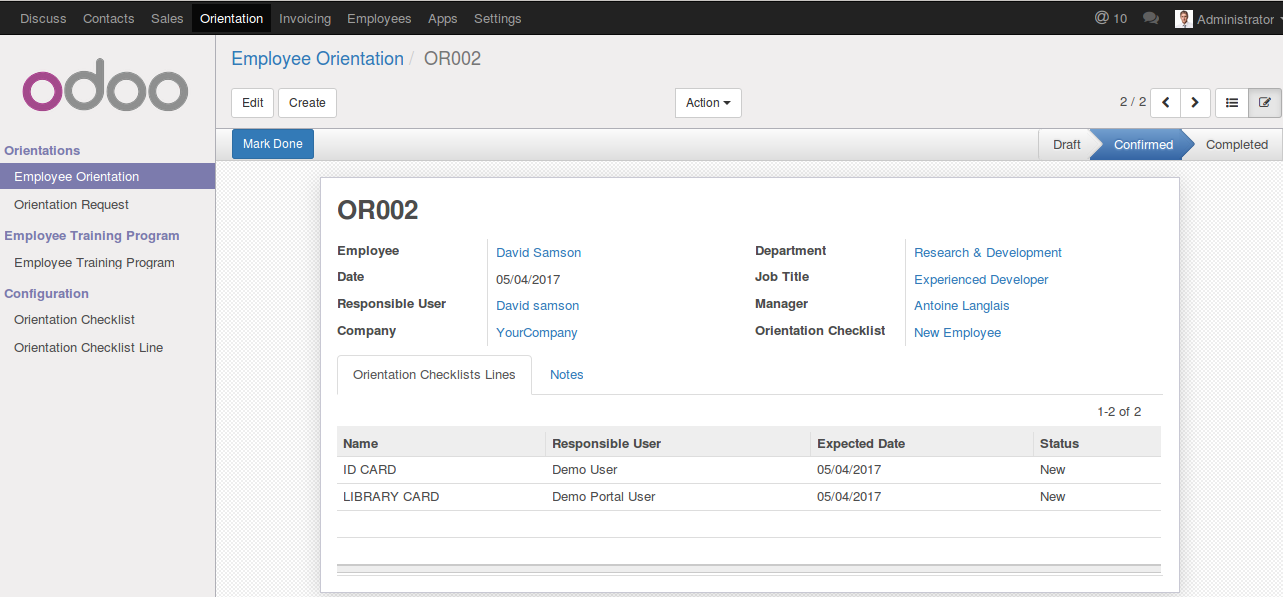1283x597 pixels.
Task: Open Orientation Request in sidebar
Action: [71, 205]
